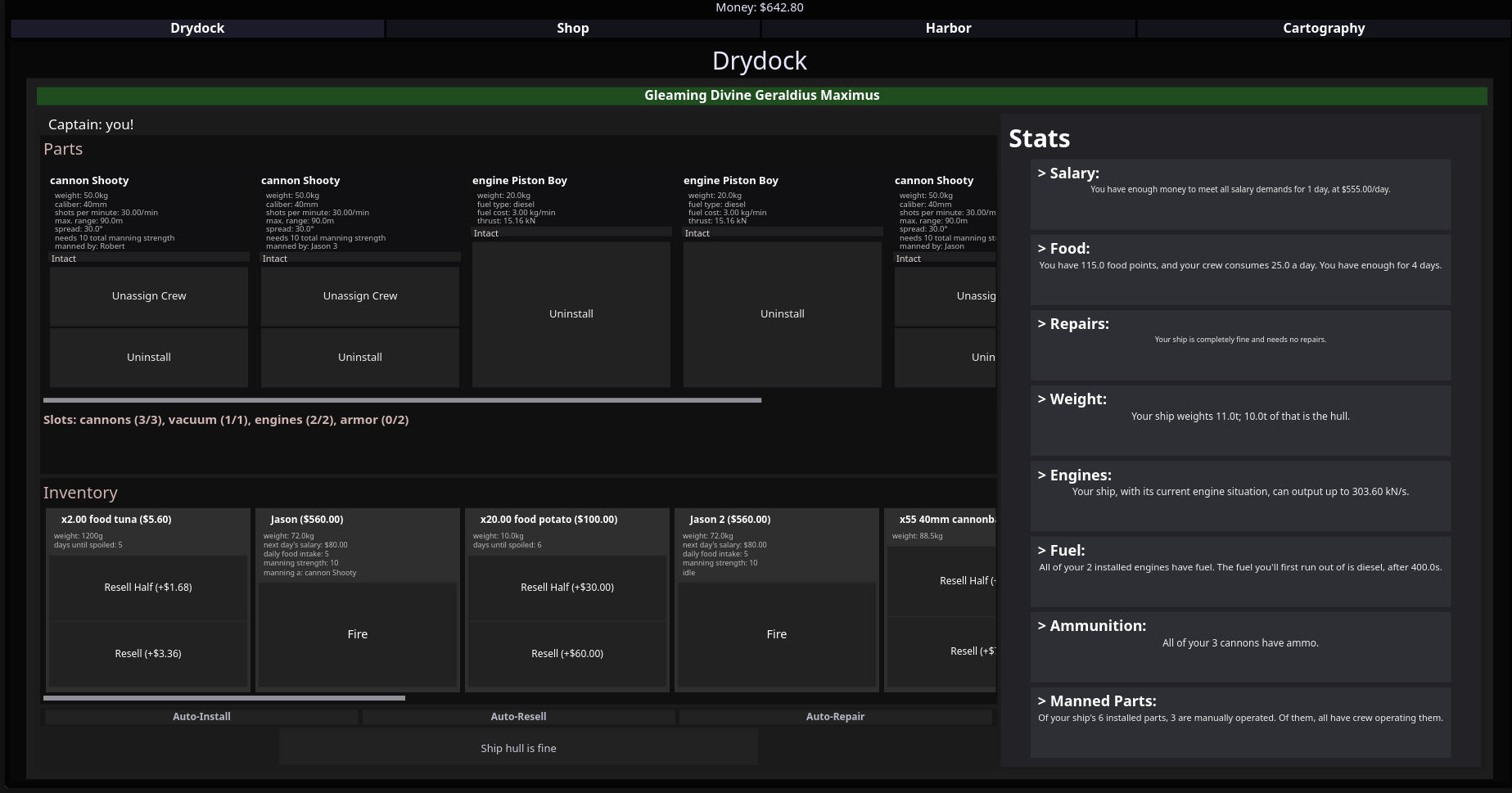Collapse the Food stats section
This screenshot has height=793, width=1512.
tap(1063, 249)
